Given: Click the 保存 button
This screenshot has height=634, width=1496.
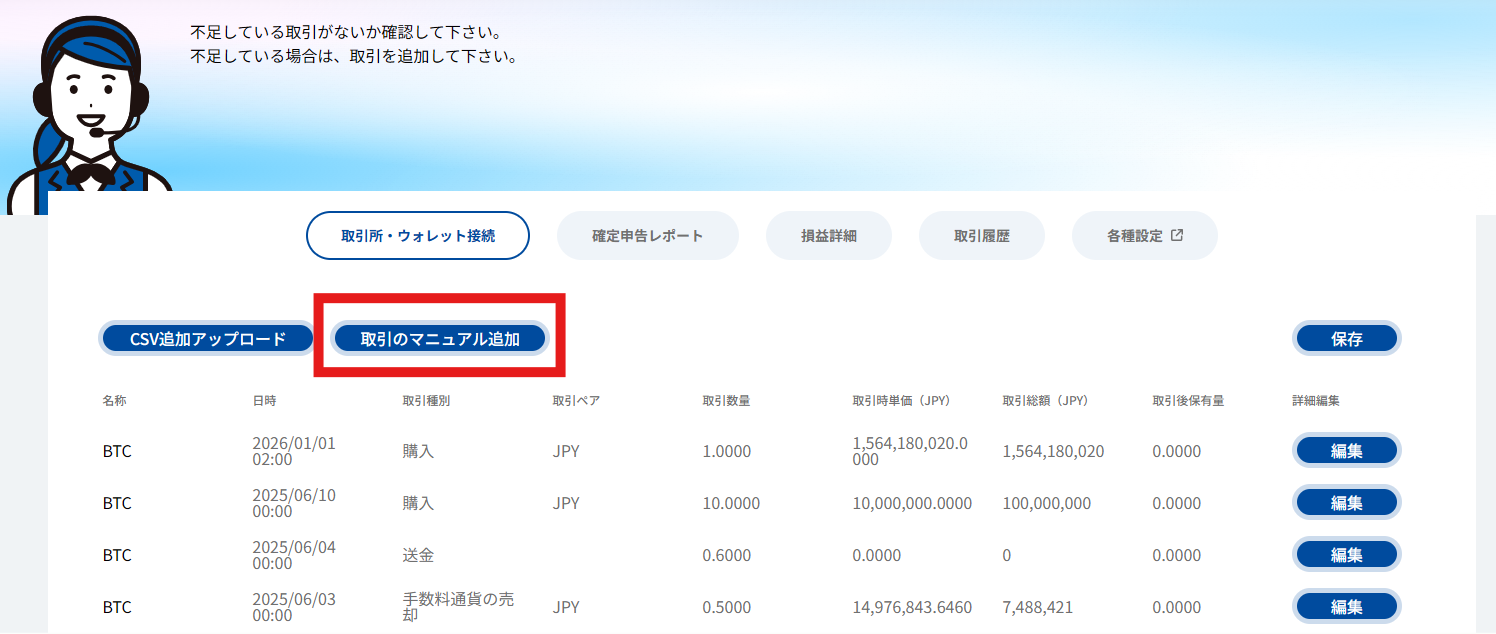Looking at the screenshot, I should (1346, 339).
